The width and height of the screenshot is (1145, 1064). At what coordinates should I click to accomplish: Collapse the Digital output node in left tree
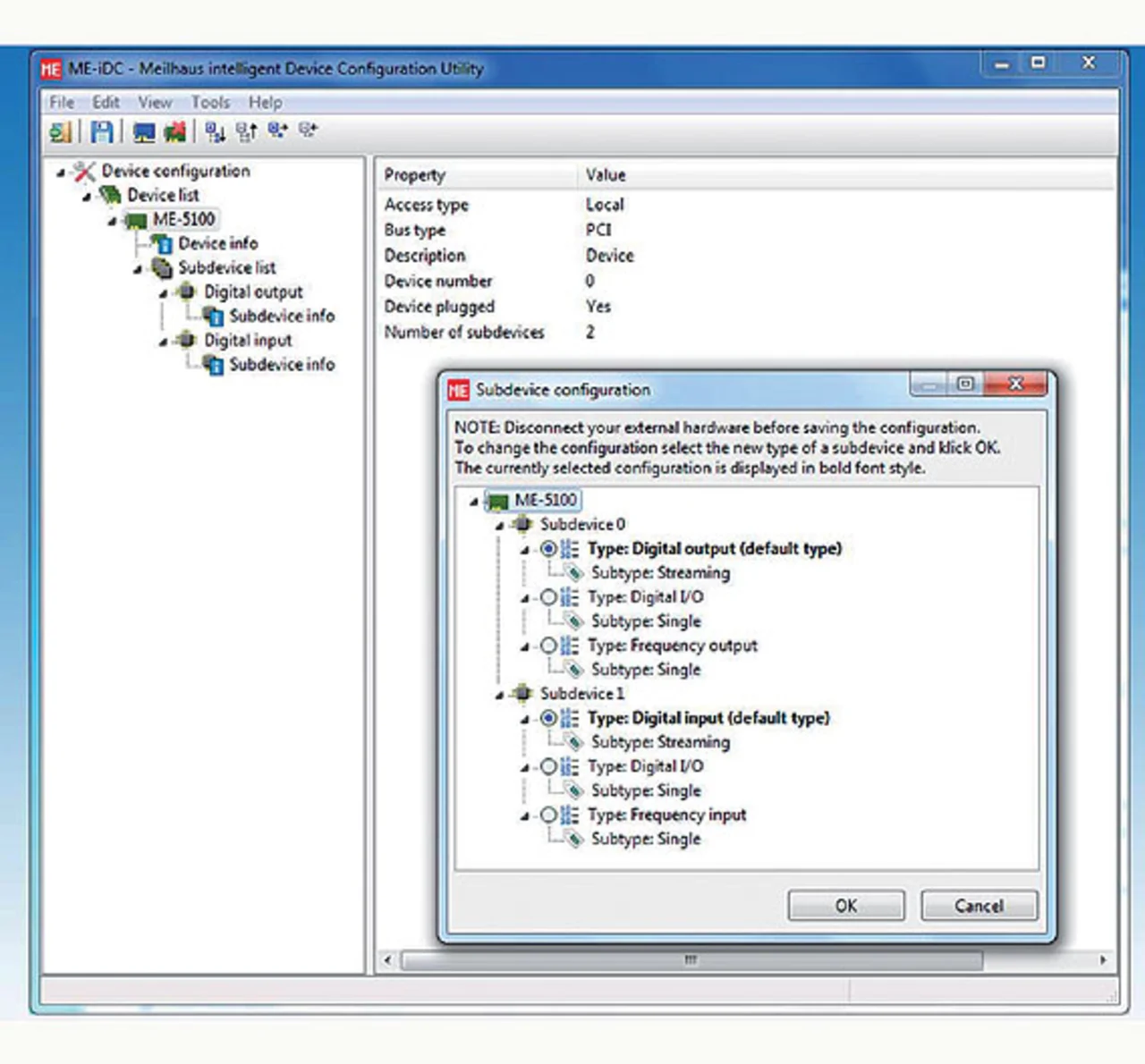(164, 293)
